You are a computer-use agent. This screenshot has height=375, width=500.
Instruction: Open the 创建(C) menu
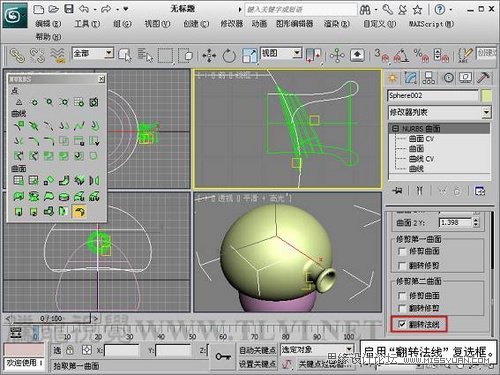coord(196,24)
